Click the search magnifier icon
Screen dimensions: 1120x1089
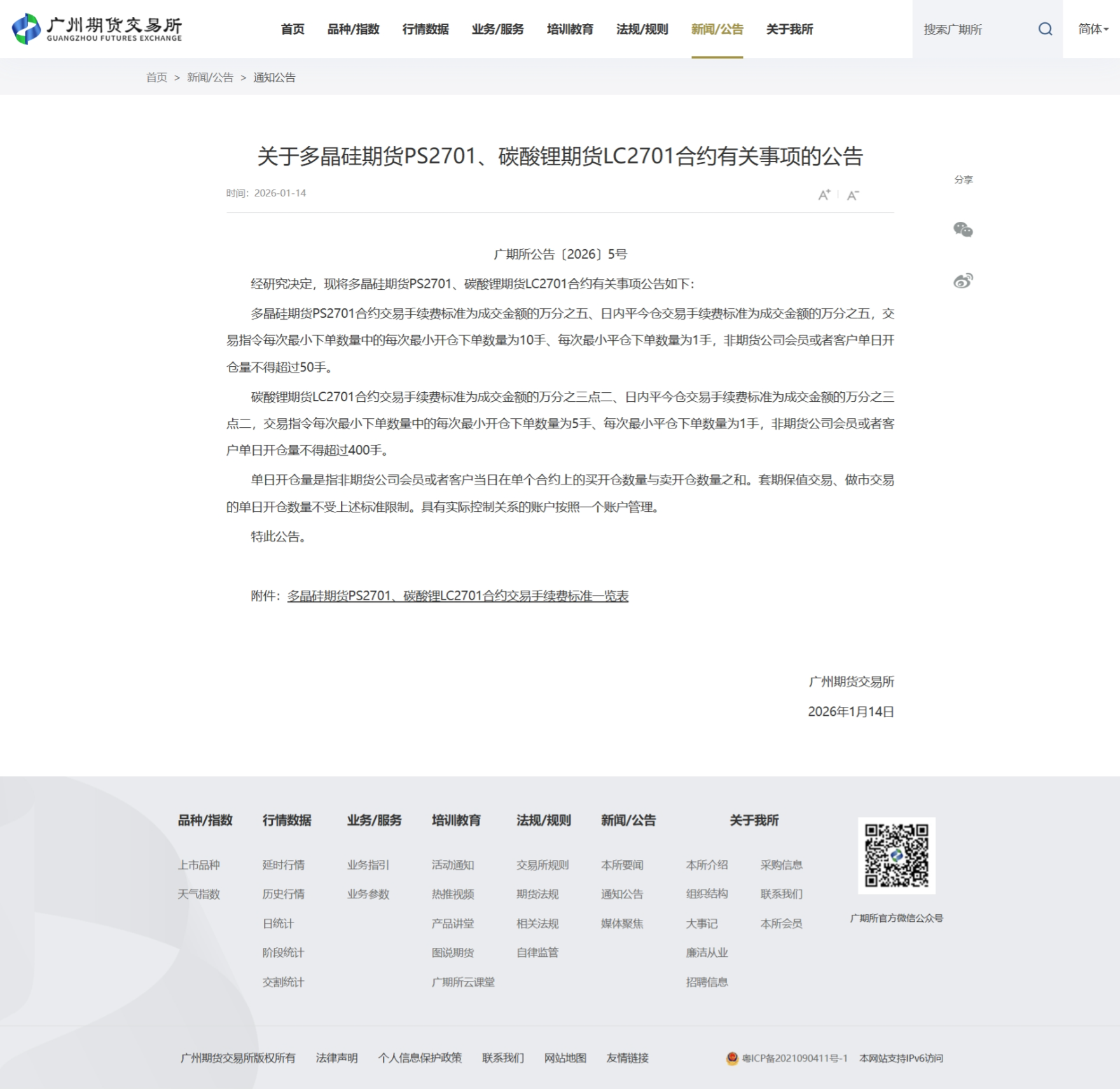coord(1045,29)
